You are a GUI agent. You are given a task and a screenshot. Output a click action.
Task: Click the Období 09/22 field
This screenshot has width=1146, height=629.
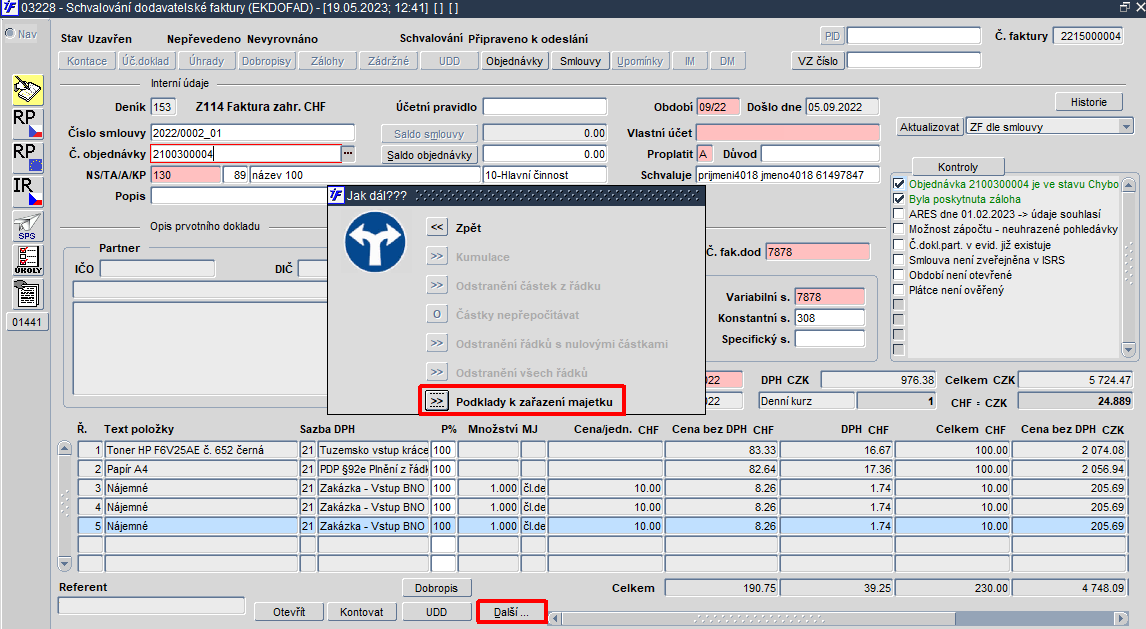click(x=718, y=107)
